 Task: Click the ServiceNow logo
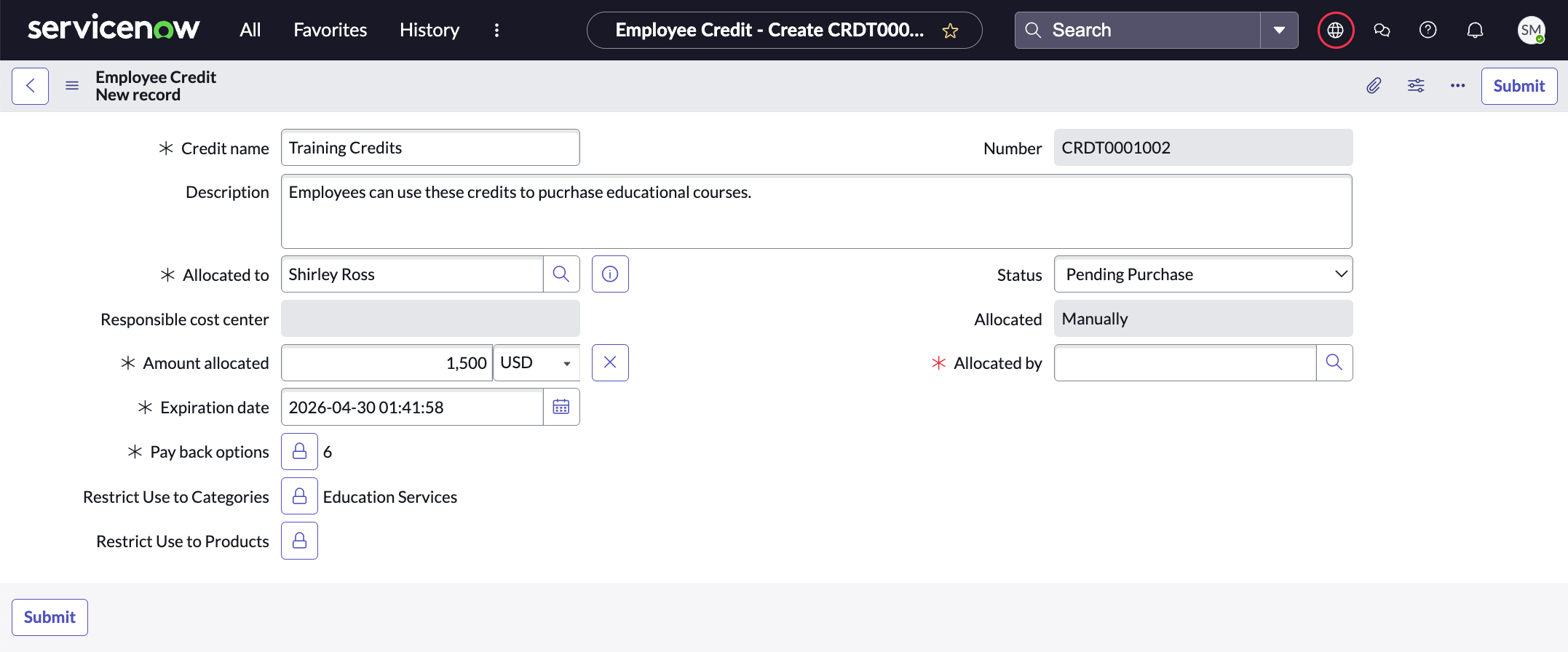[114, 29]
